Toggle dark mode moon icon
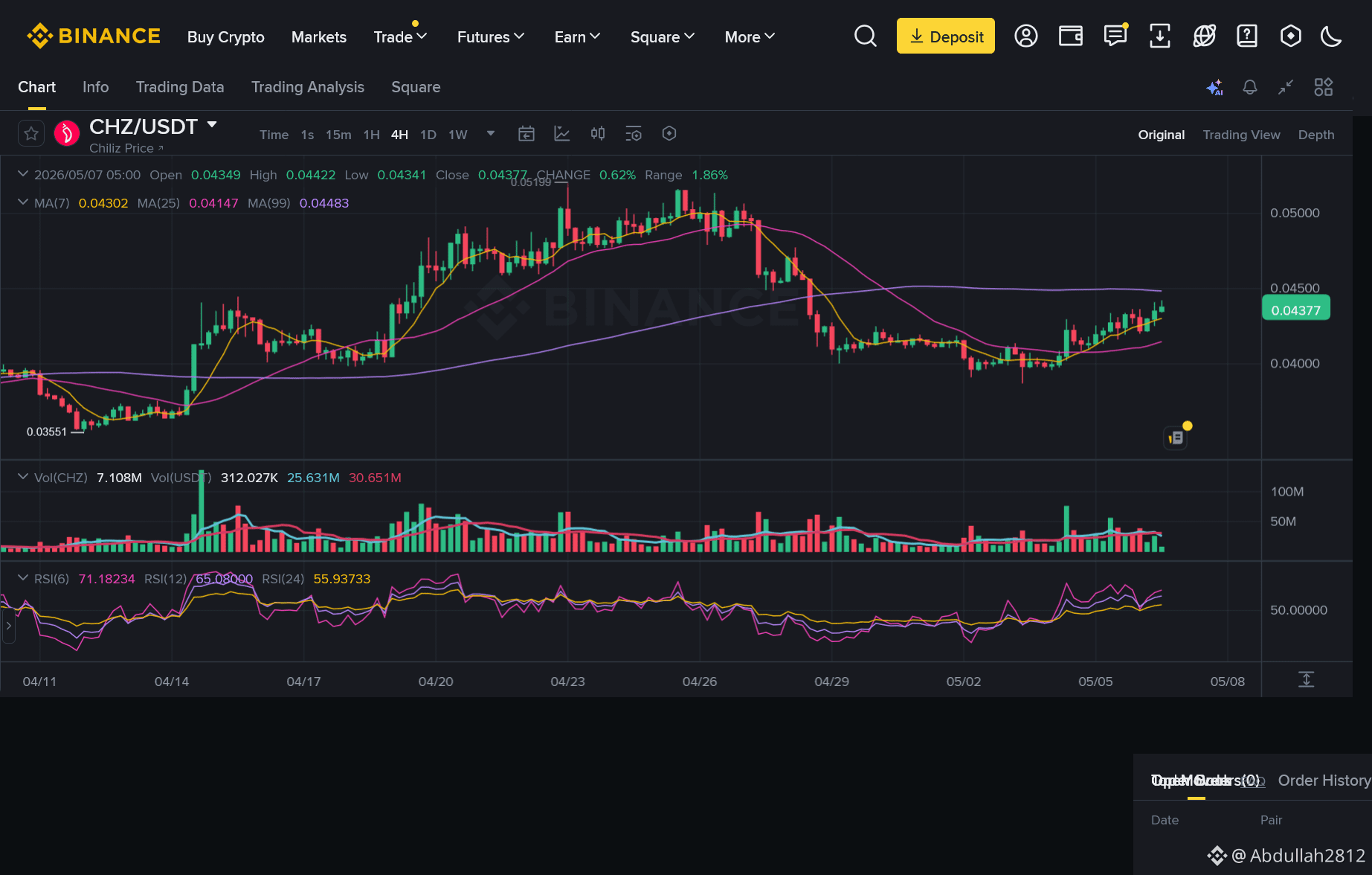Viewport: 1372px width, 875px height. (1331, 36)
